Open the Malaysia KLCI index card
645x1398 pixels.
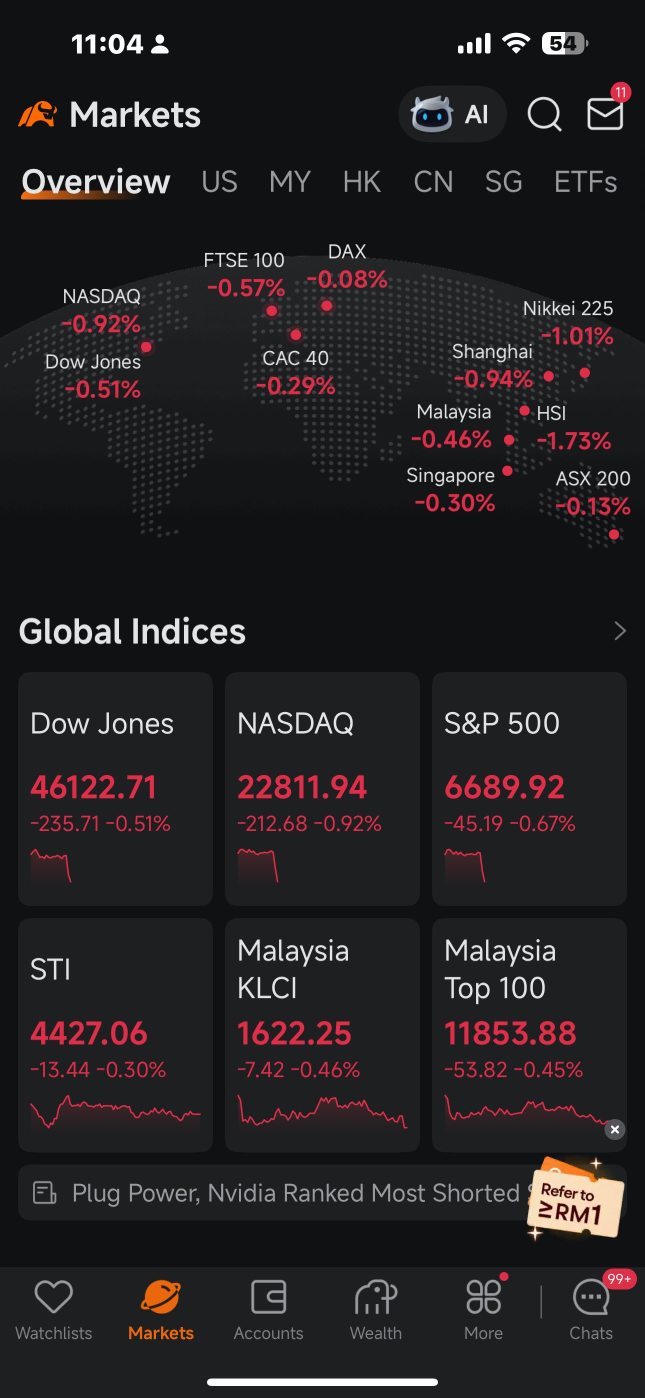tap(322, 1034)
